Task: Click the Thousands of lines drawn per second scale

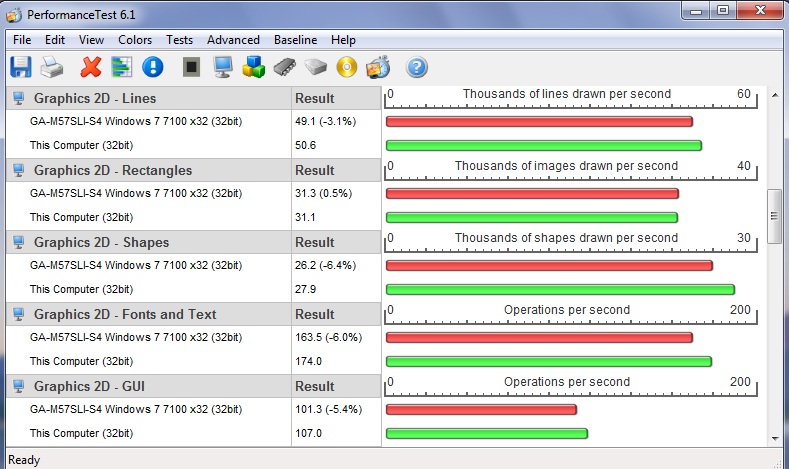Action: [x=571, y=98]
